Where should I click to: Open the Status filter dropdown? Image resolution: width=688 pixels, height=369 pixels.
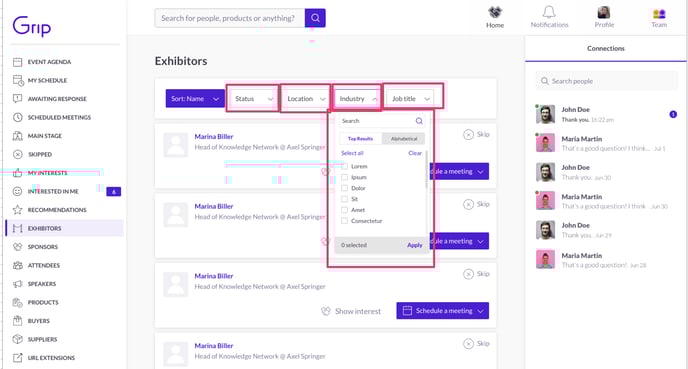pyautogui.click(x=253, y=99)
